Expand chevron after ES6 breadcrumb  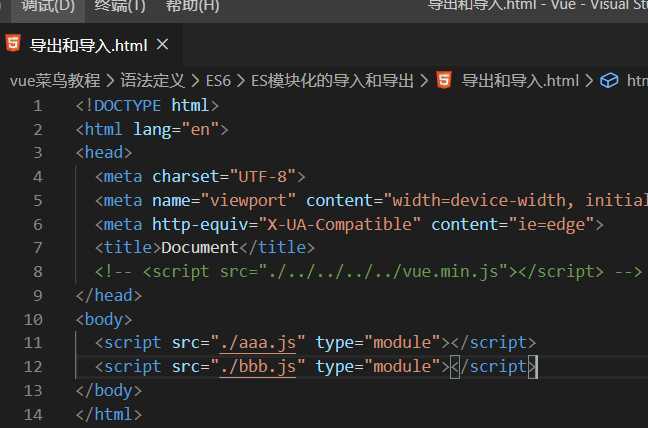coord(241,81)
